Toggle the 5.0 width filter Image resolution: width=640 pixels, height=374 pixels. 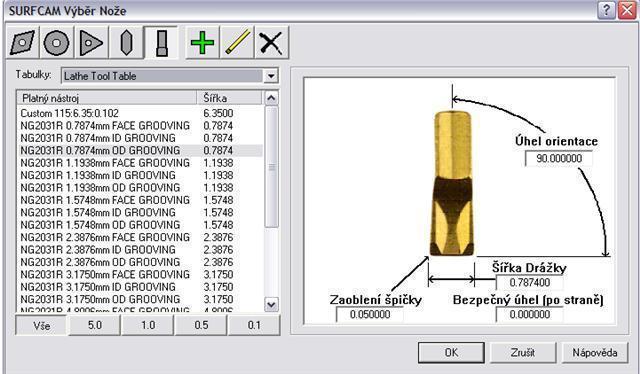95,325
